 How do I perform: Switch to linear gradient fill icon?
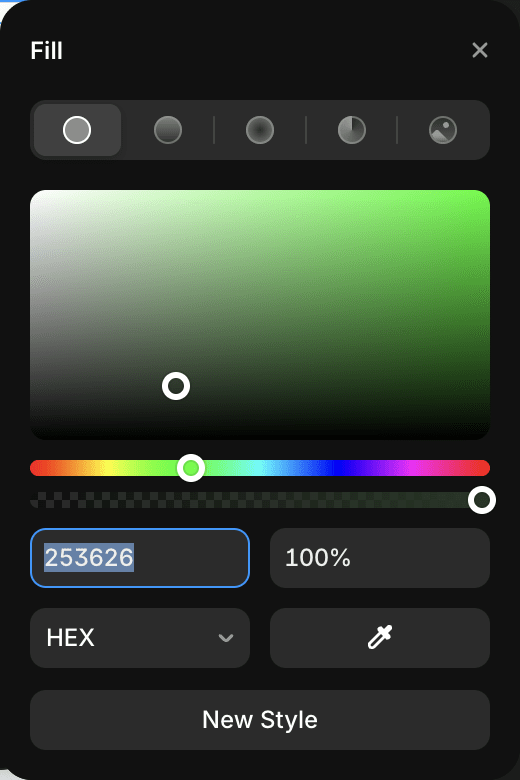pyautogui.click(x=168, y=130)
